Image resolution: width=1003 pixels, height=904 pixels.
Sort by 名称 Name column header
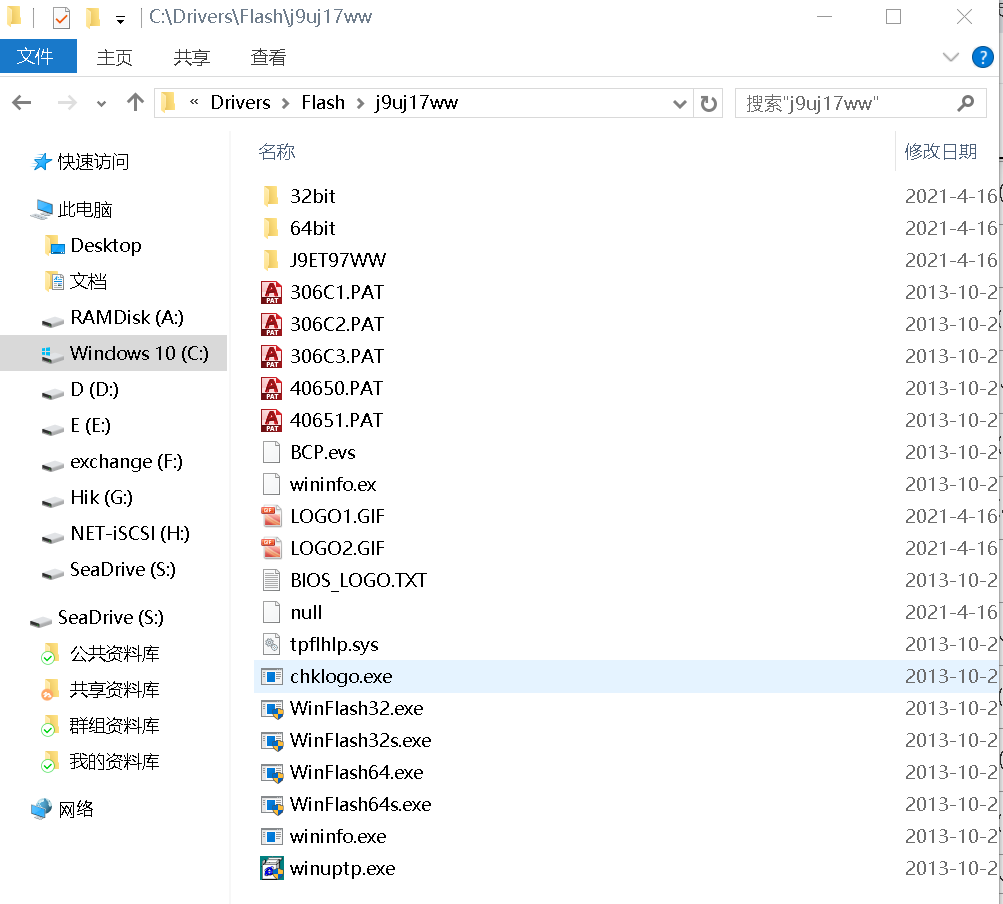click(276, 152)
